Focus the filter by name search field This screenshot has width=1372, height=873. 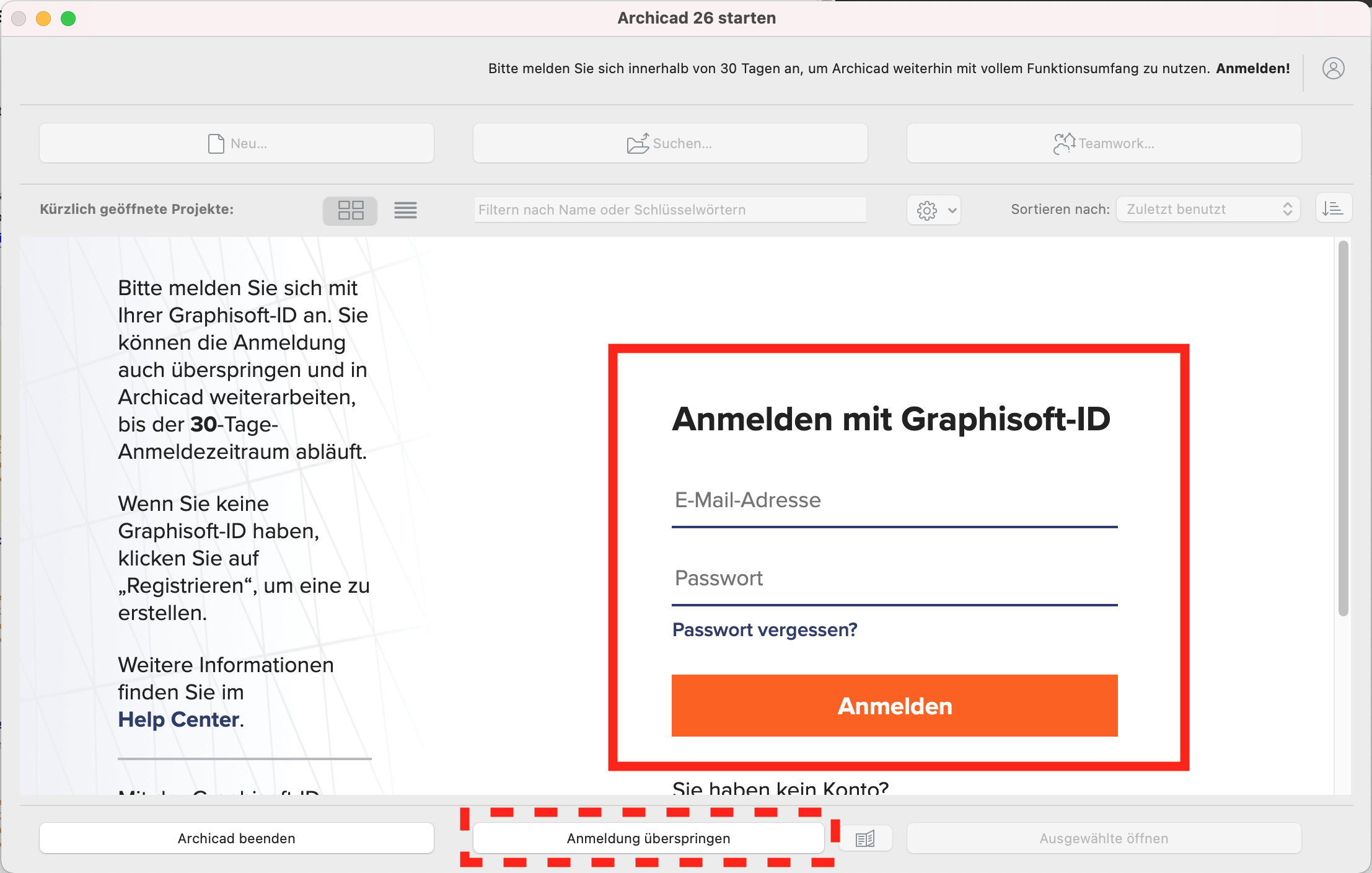tap(670, 210)
